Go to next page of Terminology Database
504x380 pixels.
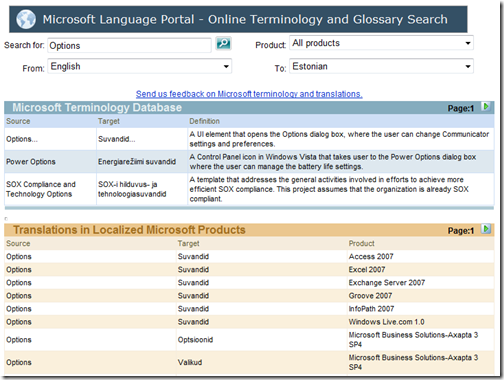pyautogui.click(x=486, y=107)
